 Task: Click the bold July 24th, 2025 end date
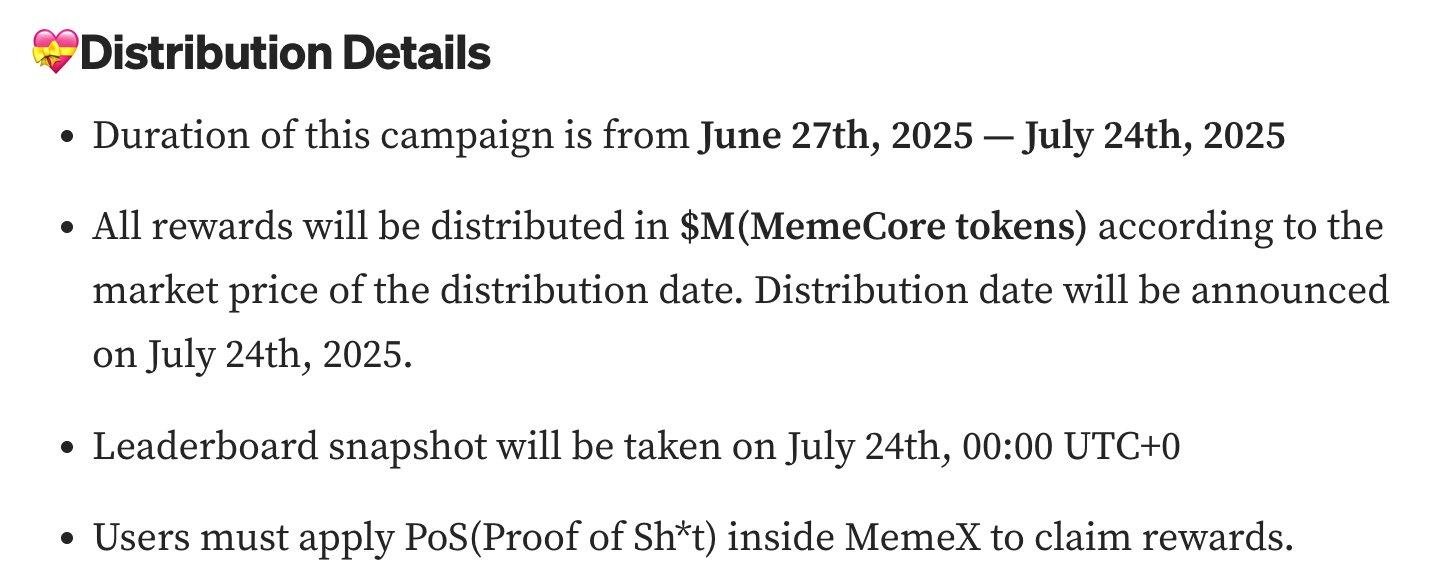click(1154, 134)
